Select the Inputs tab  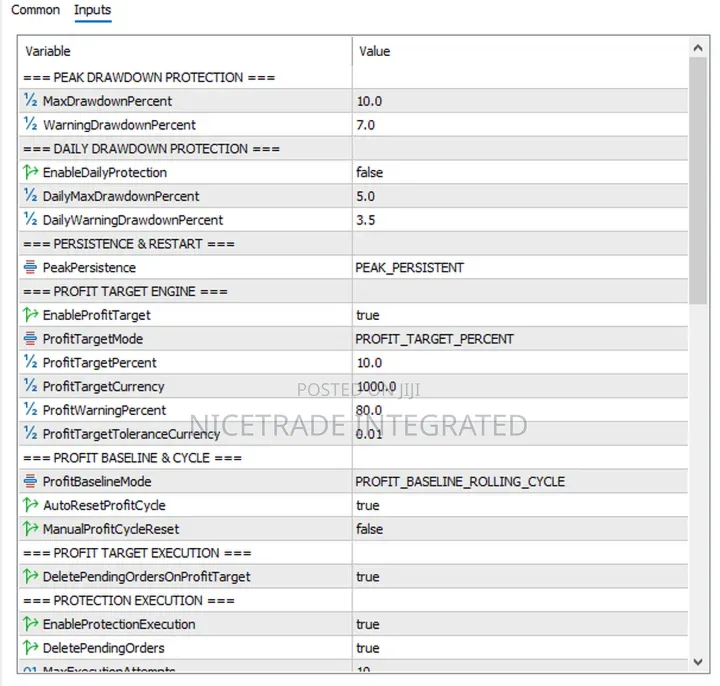point(92,10)
